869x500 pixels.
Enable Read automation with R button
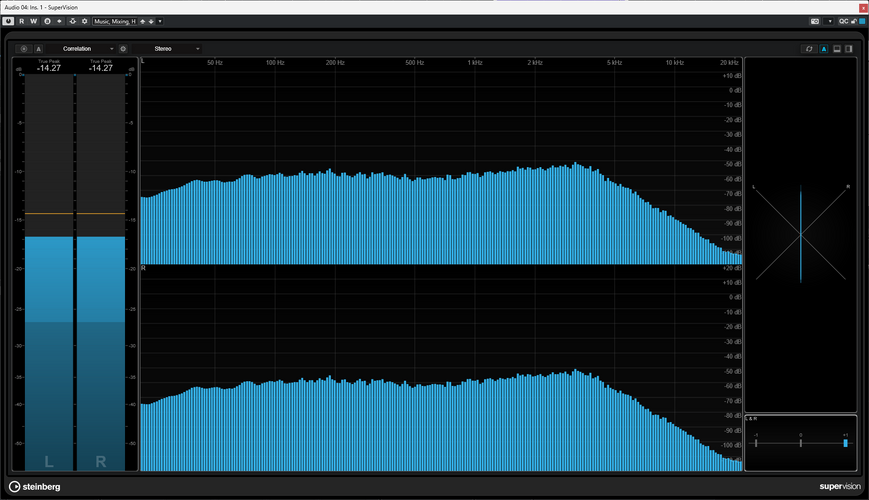[22, 21]
